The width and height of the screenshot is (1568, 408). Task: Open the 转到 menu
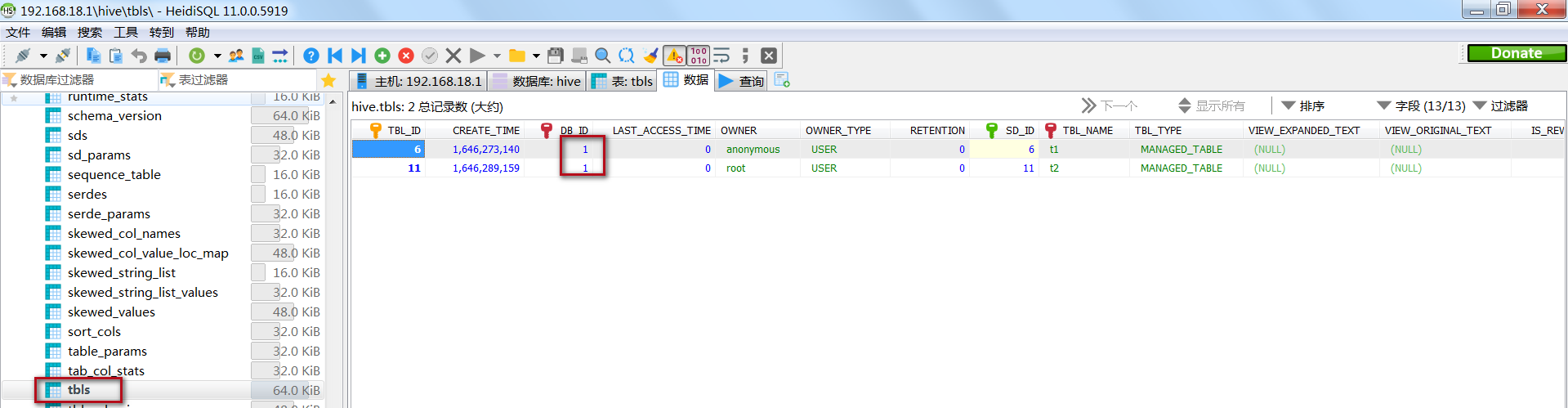tap(162, 32)
